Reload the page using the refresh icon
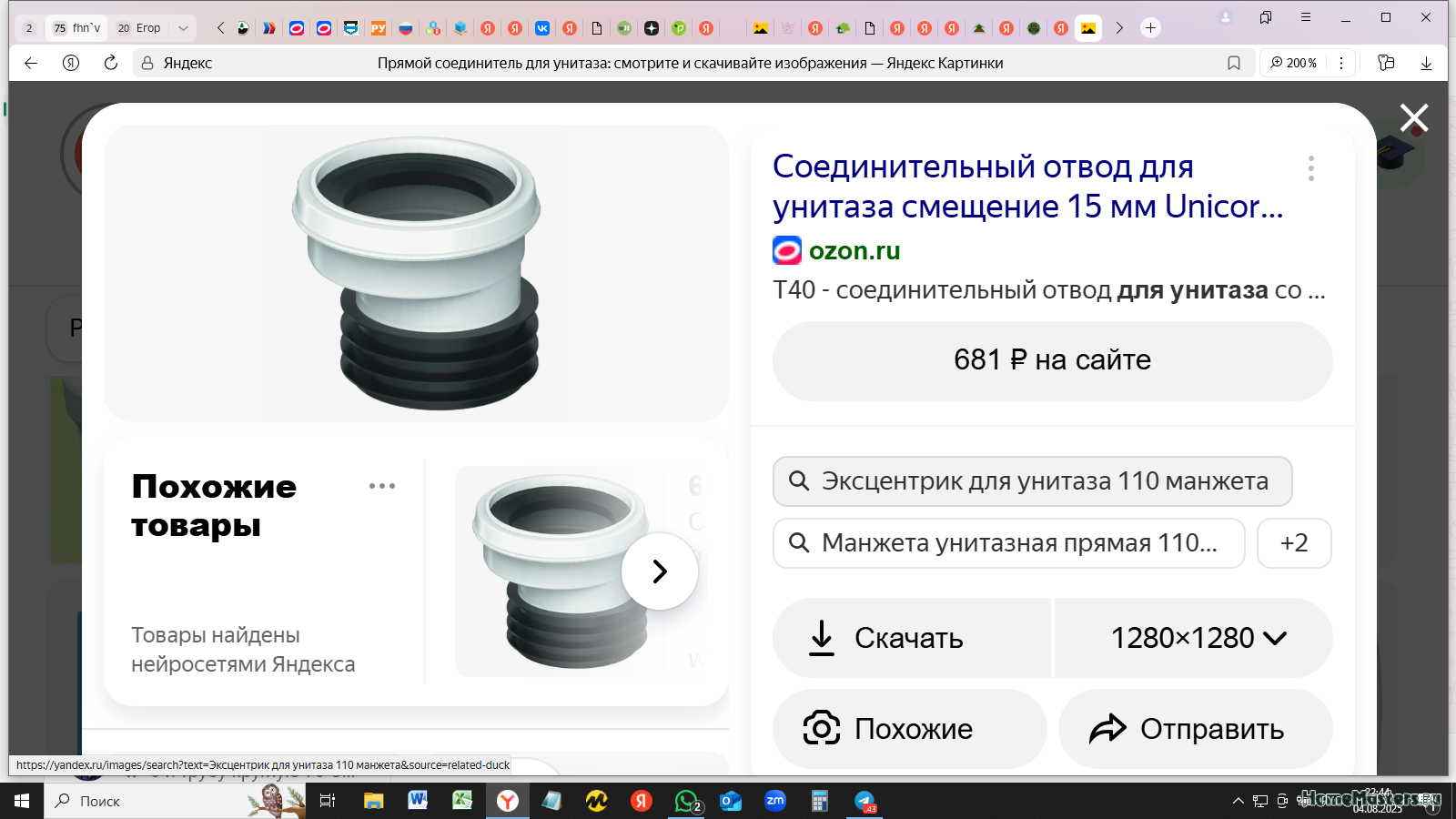The image size is (1456, 819). (x=111, y=63)
